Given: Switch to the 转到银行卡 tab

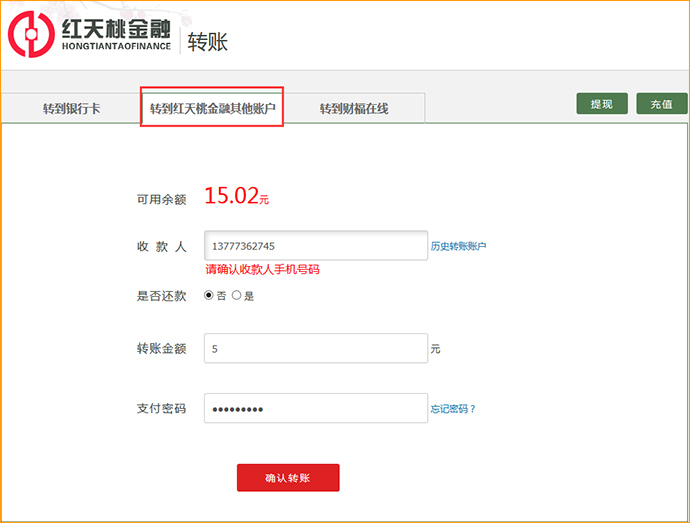Looking at the screenshot, I should pyautogui.click(x=71, y=108).
